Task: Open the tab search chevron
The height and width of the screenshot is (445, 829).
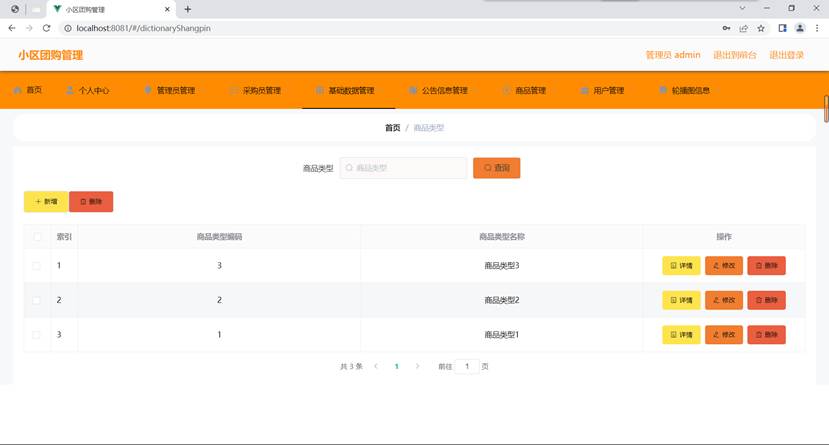Action: coord(742,8)
